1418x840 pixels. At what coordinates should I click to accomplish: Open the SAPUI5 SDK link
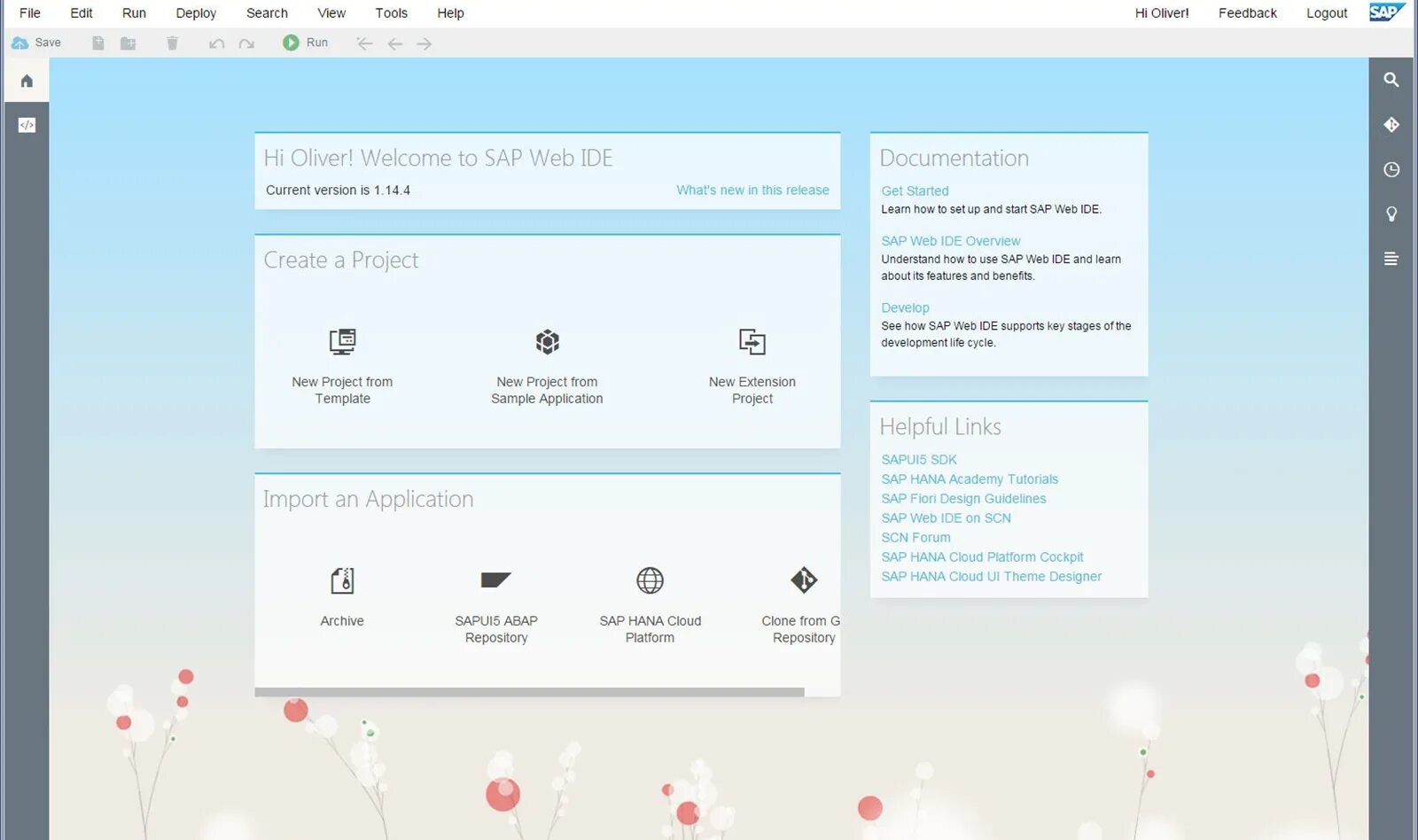(x=919, y=459)
